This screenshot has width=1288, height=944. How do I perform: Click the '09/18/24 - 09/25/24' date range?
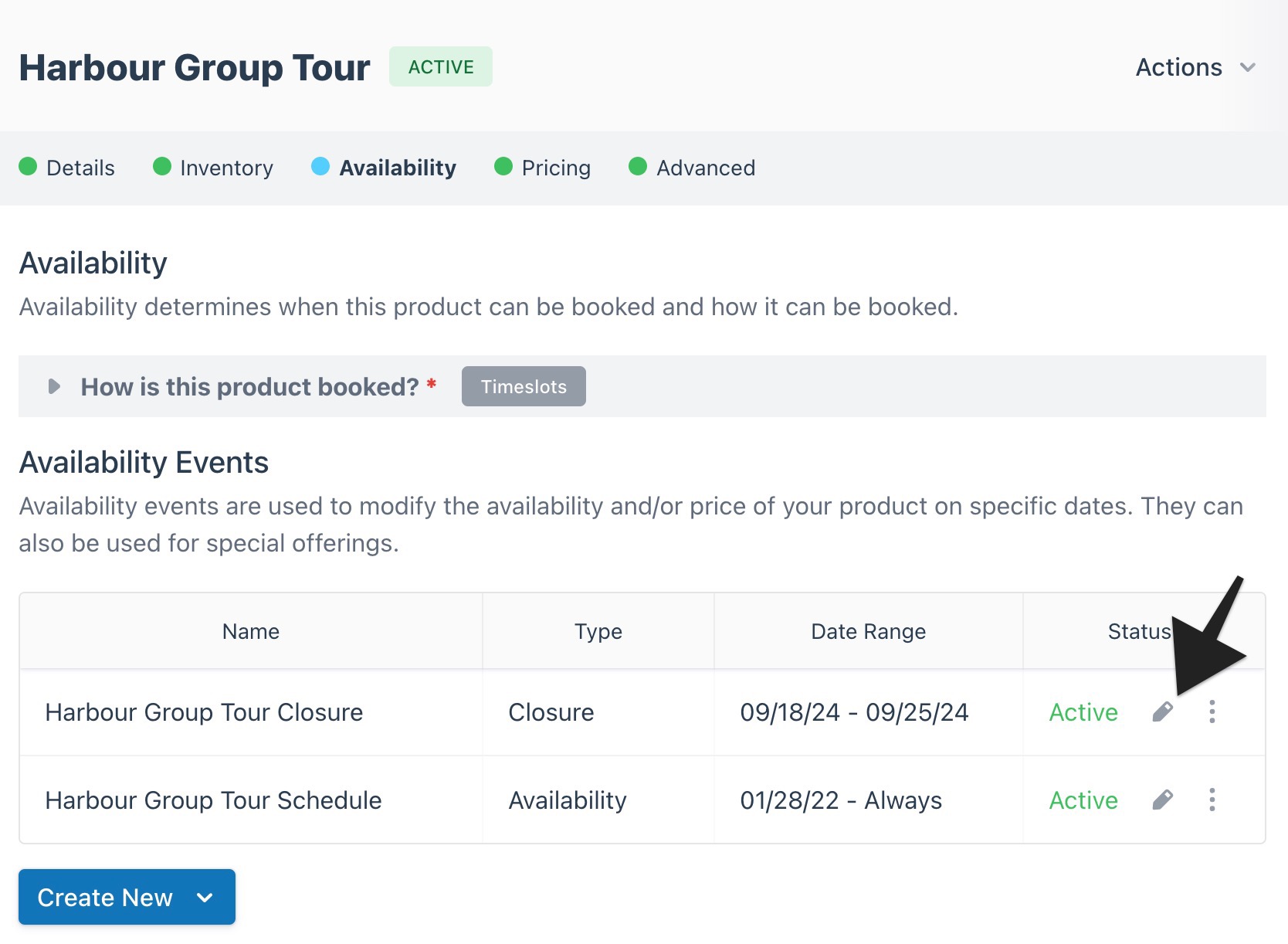point(854,712)
